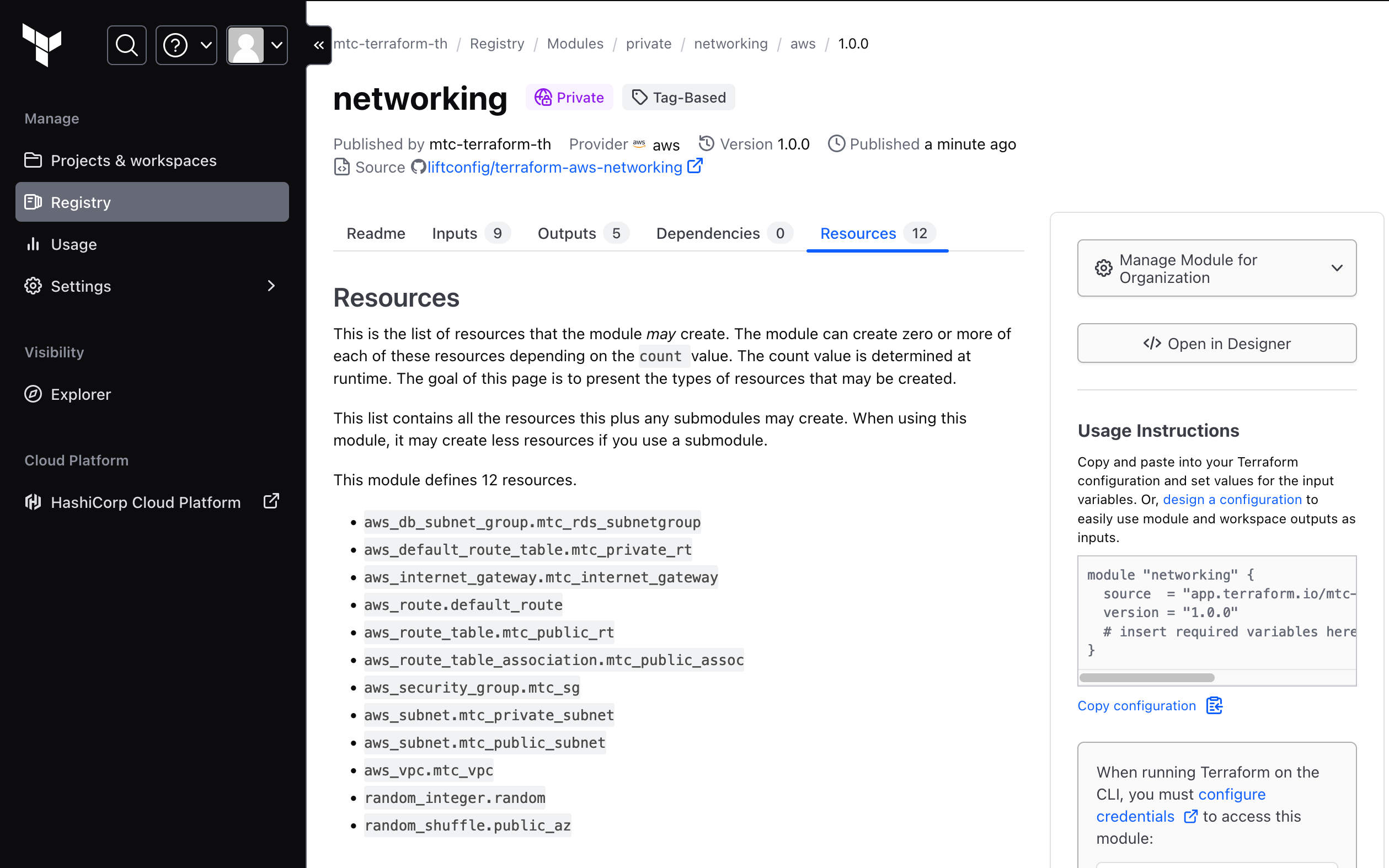This screenshot has height=868, width=1389.
Task: Collapse the sidebar with double chevron
Action: click(x=319, y=45)
